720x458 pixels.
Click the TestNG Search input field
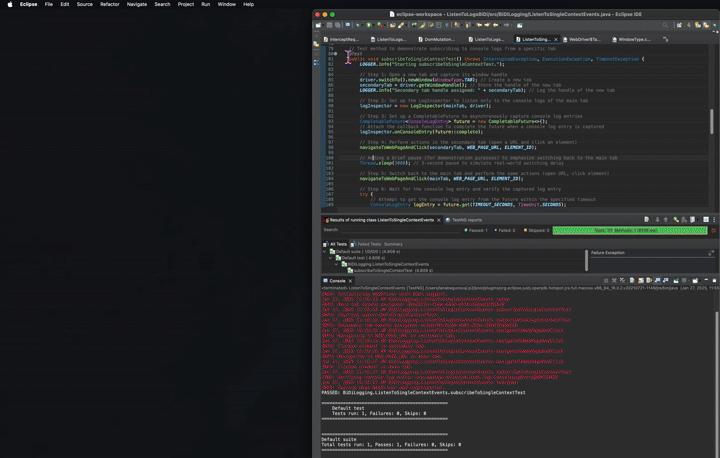(x=400, y=230)
